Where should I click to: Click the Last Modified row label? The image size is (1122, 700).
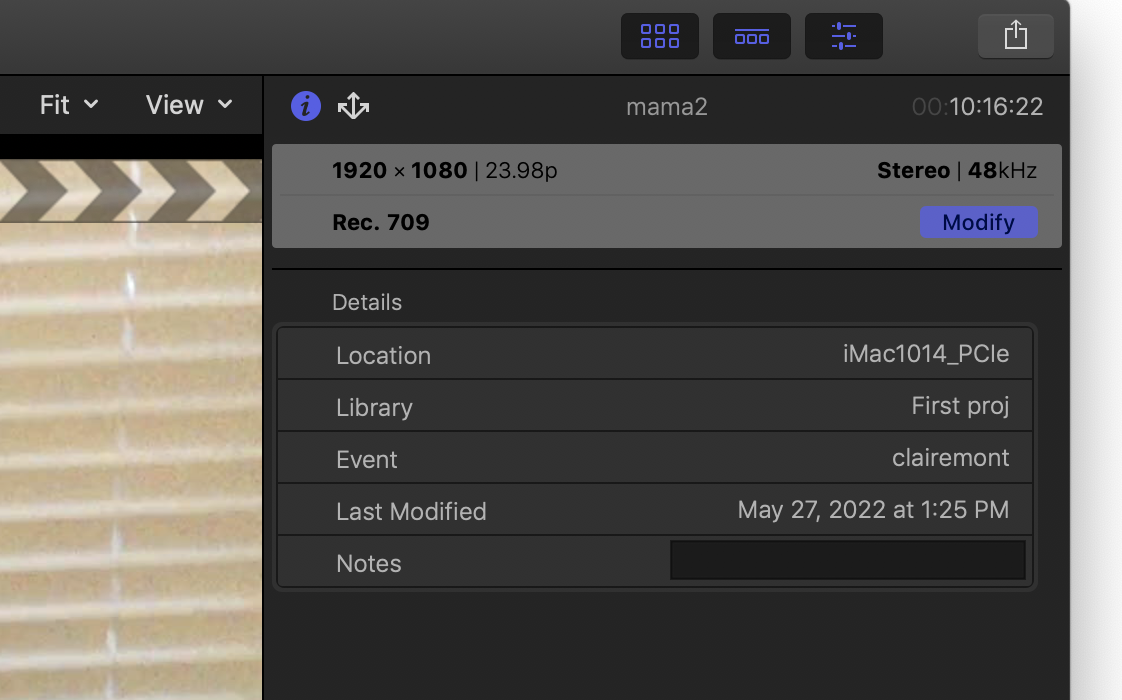(411, 512)
